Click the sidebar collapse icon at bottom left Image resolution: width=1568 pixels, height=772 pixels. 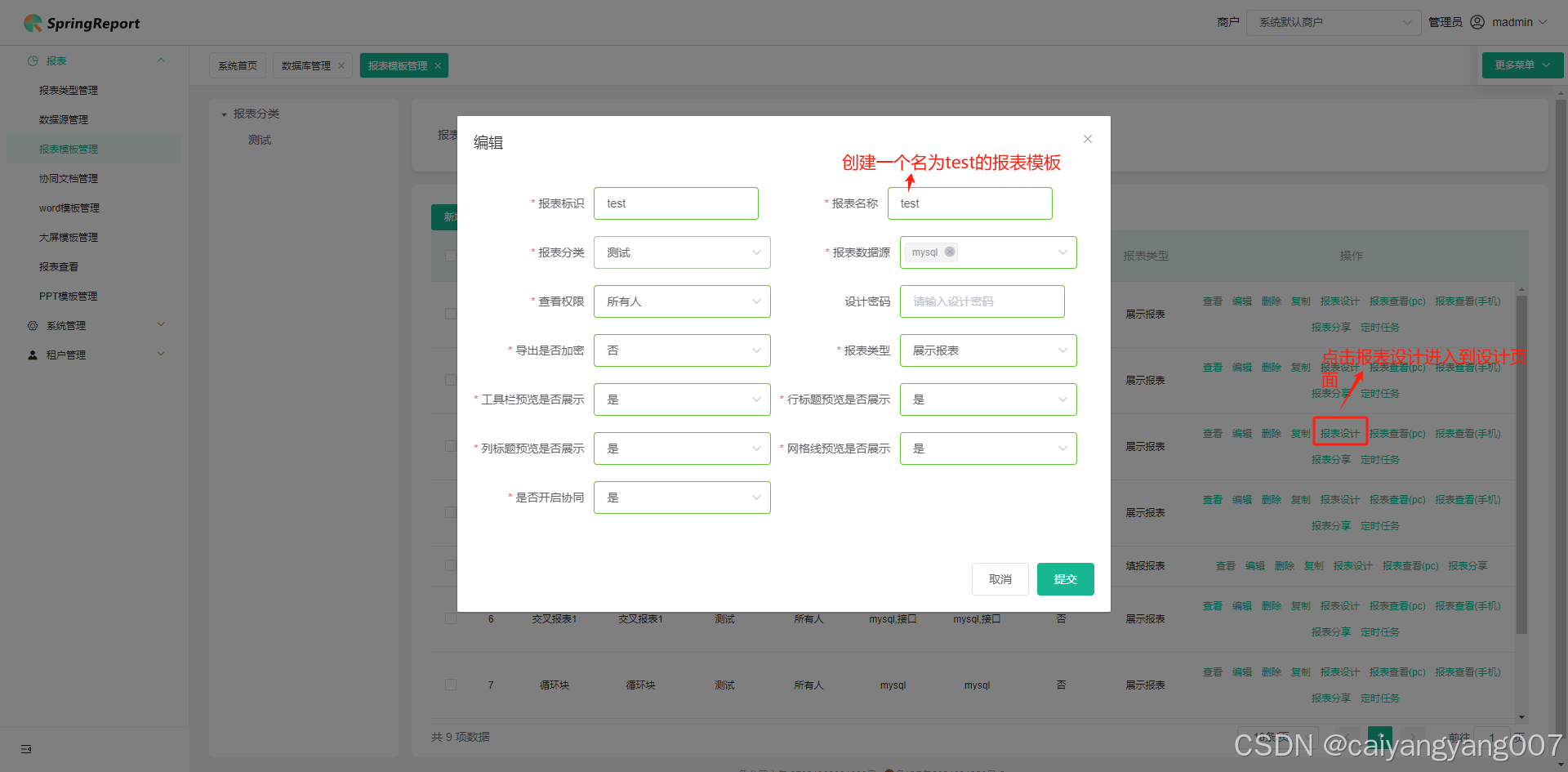(x=25, y=748)
